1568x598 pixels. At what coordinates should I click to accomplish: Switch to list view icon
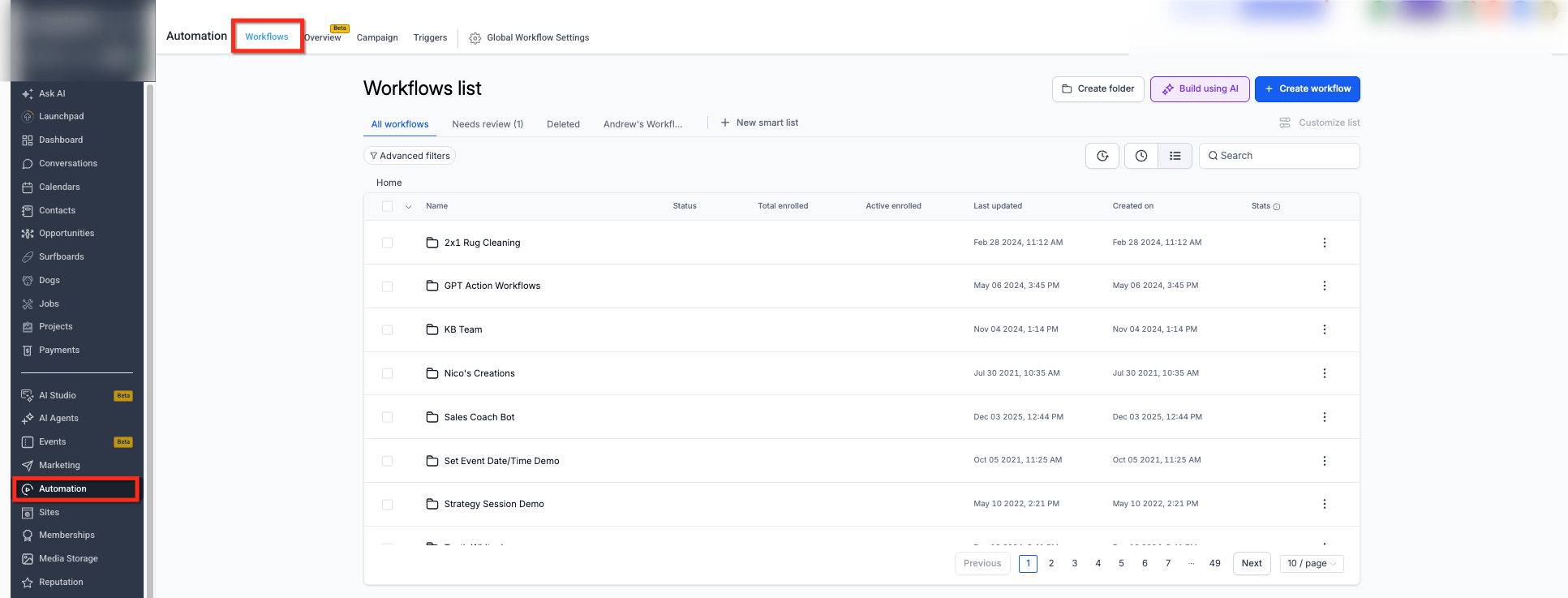pos(1175,156)
